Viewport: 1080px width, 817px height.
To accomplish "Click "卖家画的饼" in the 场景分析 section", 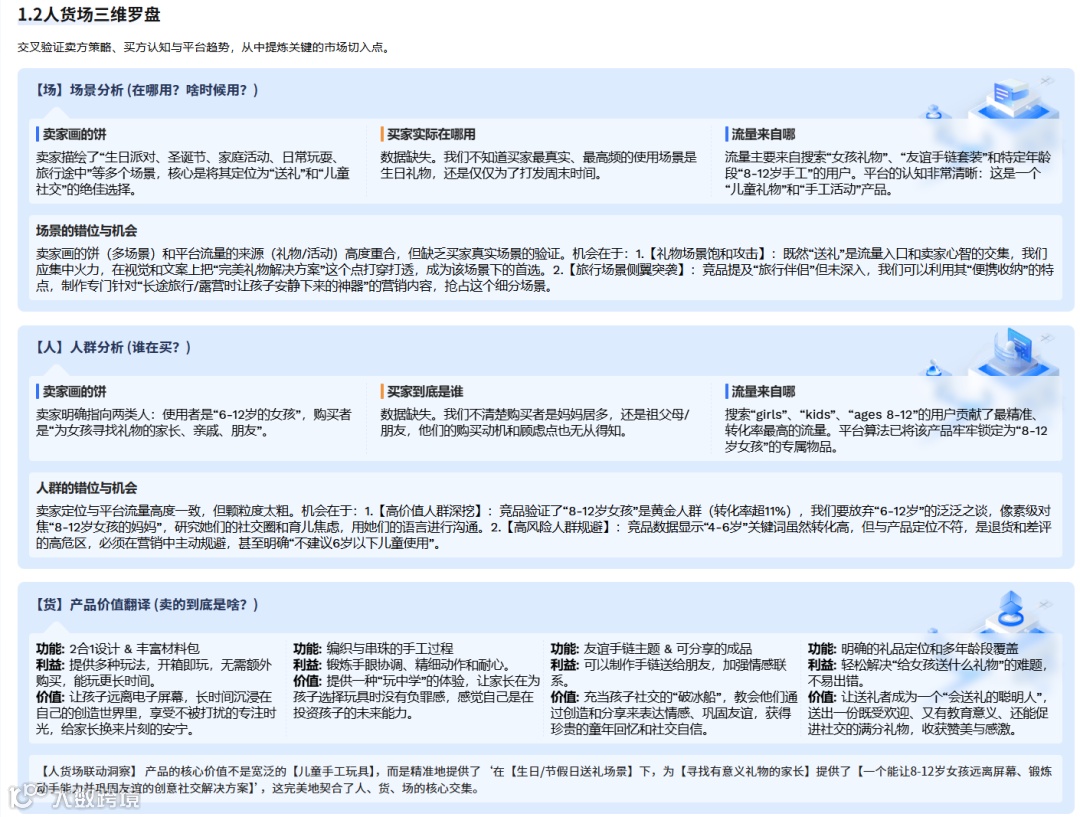I will point(74,134).
